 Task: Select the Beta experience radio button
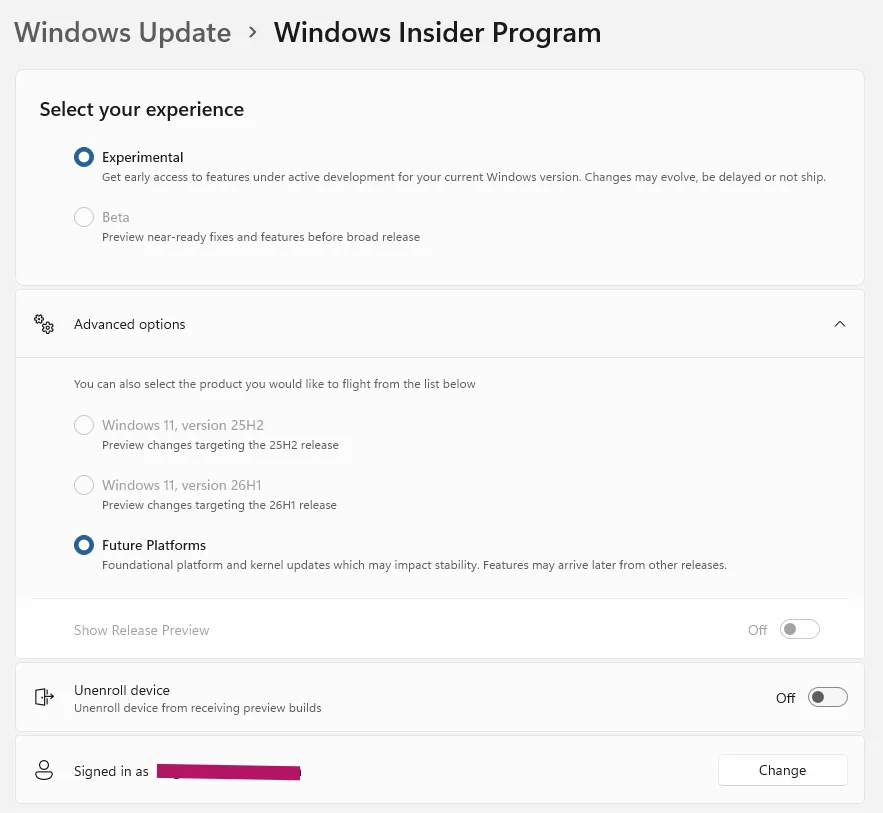(84, 217)
